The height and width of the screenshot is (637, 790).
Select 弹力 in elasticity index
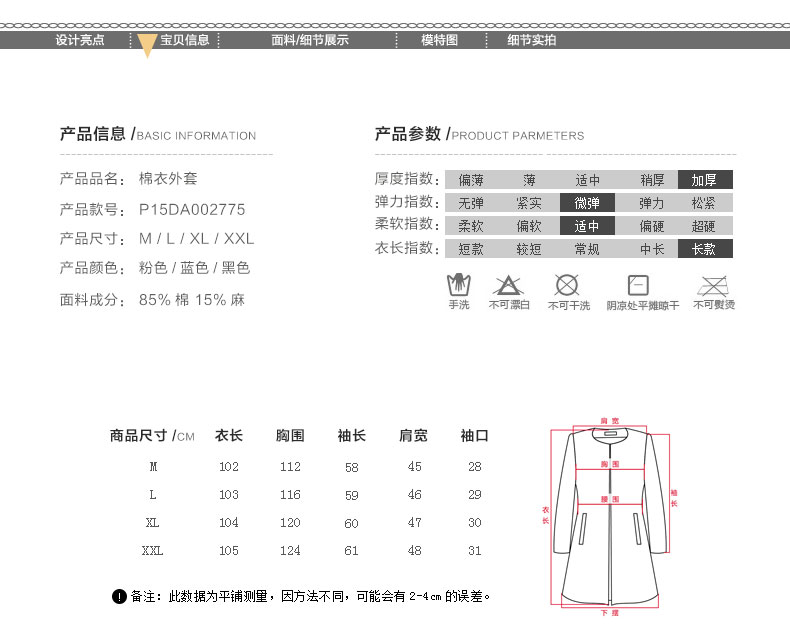coord(652,203)
